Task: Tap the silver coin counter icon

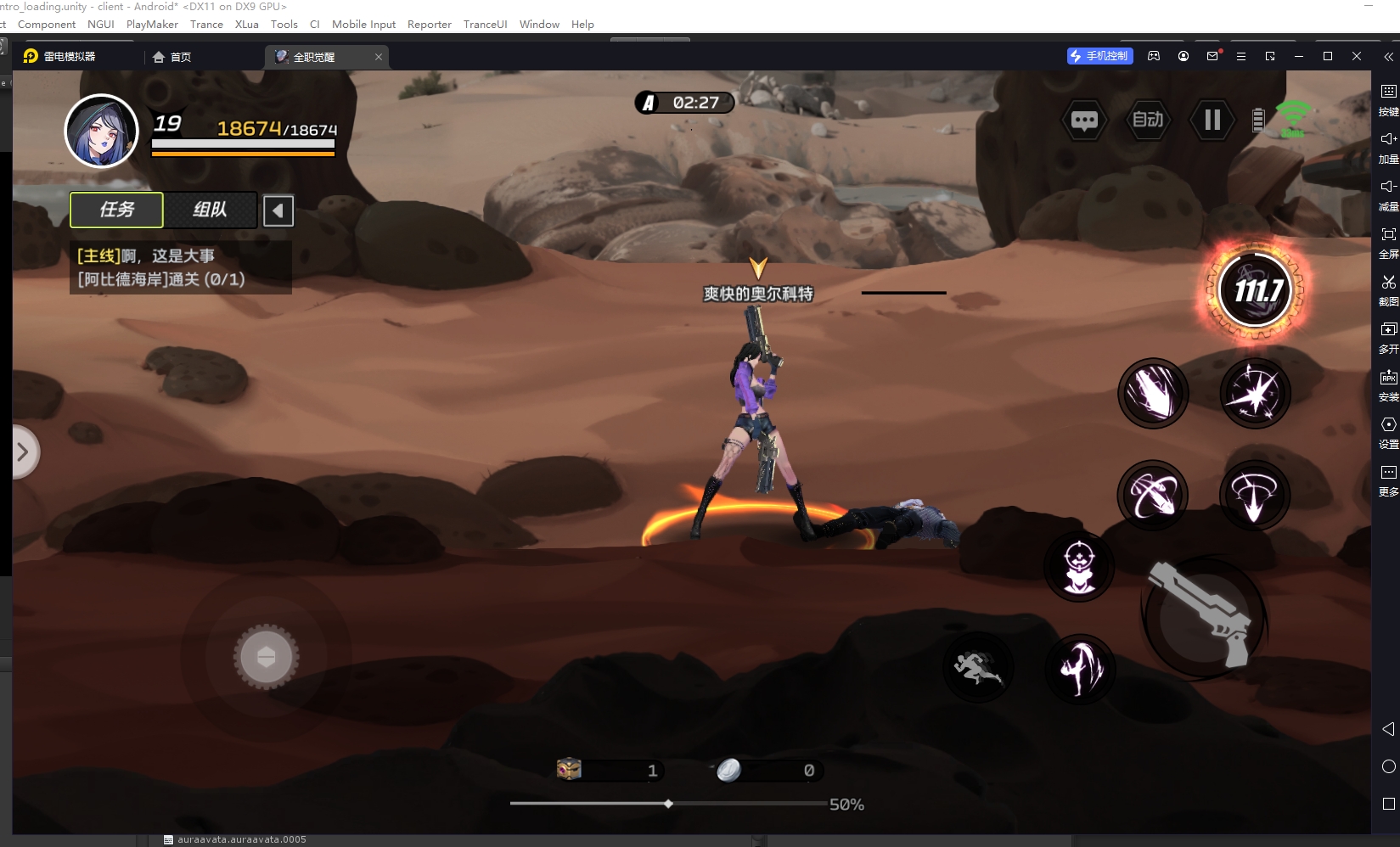Action: click(x=728, y=770)
